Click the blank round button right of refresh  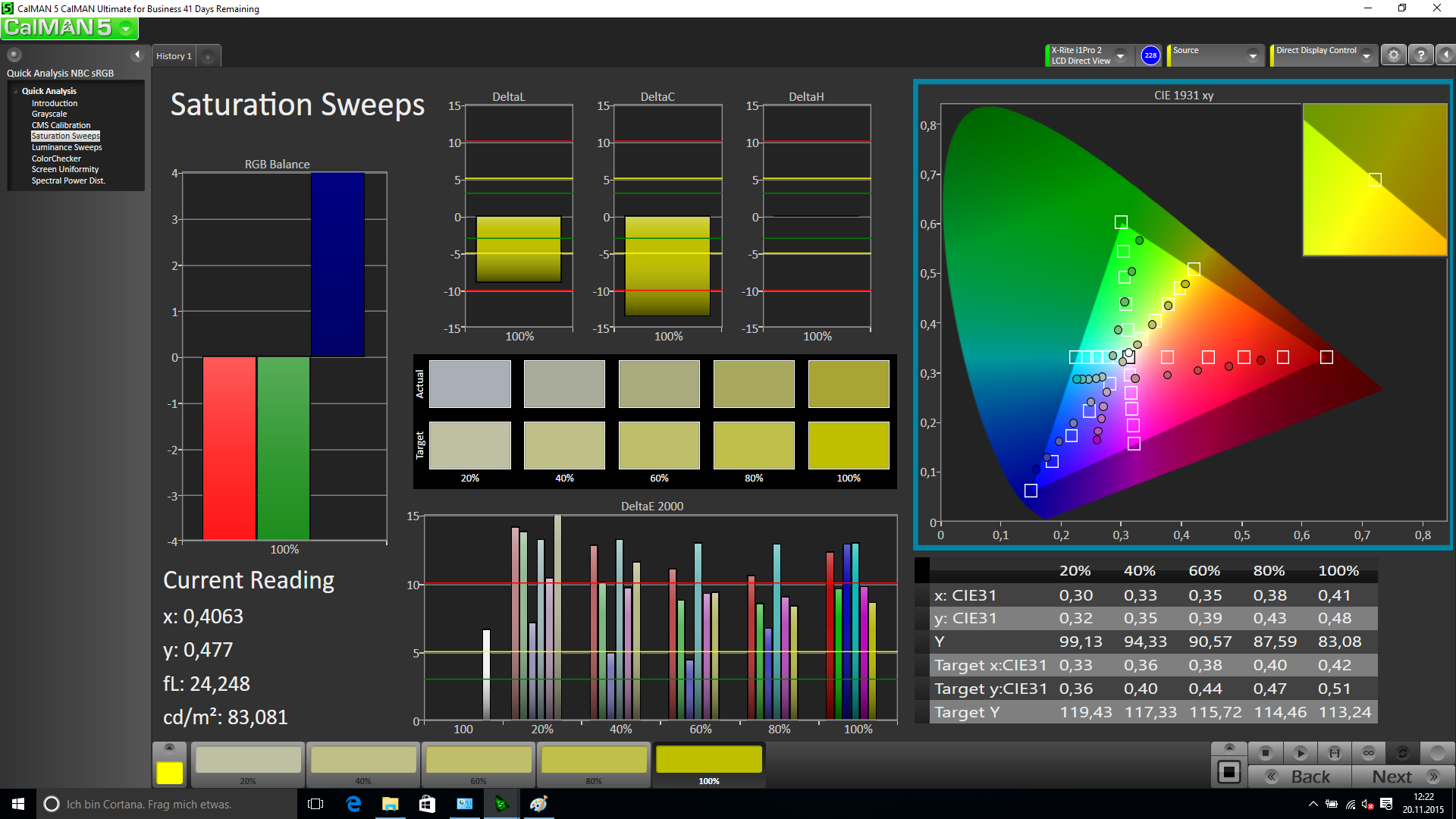pos(1437,753)
